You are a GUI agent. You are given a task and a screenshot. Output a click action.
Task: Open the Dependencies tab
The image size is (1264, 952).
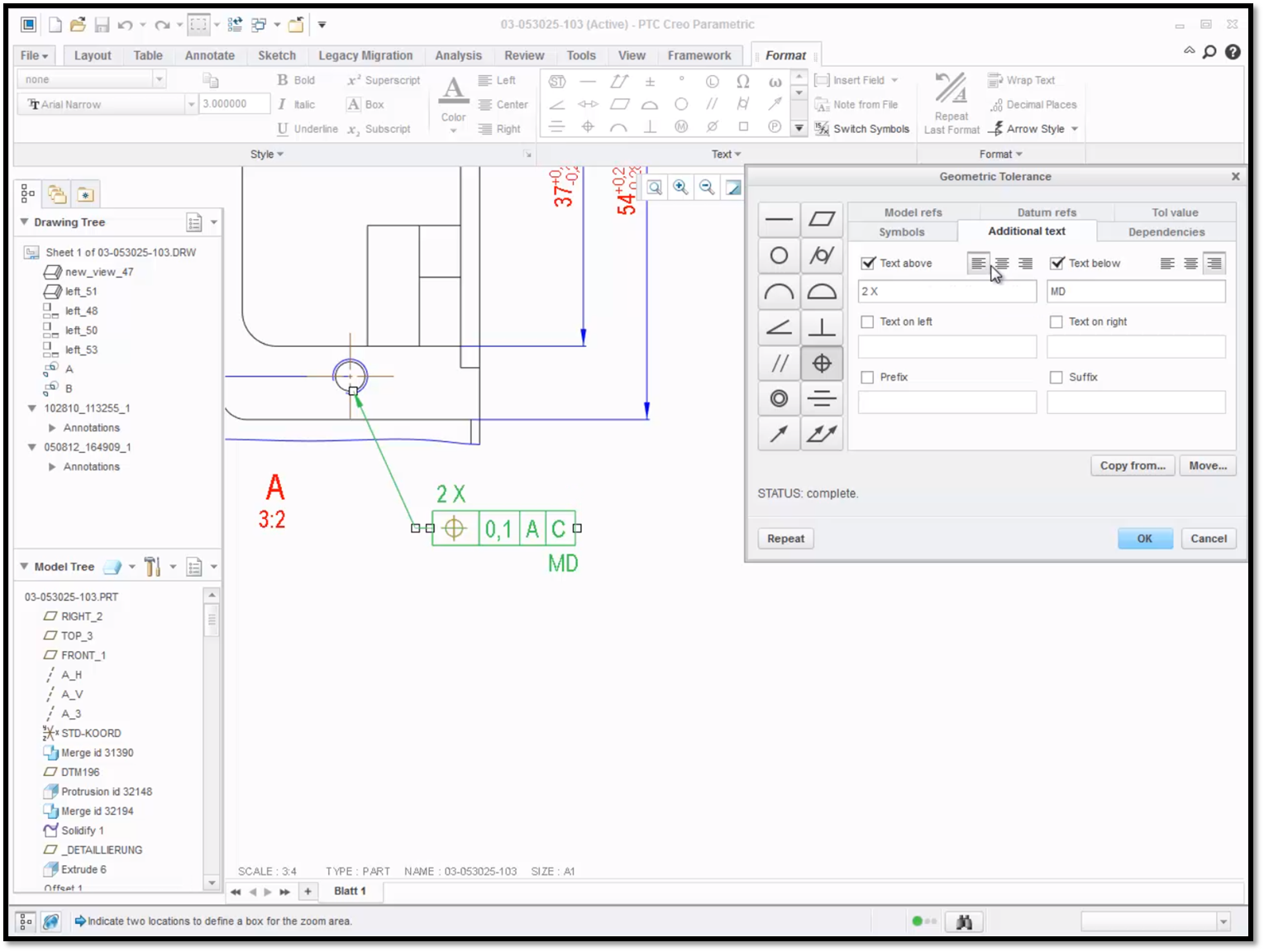[1166, 232]
